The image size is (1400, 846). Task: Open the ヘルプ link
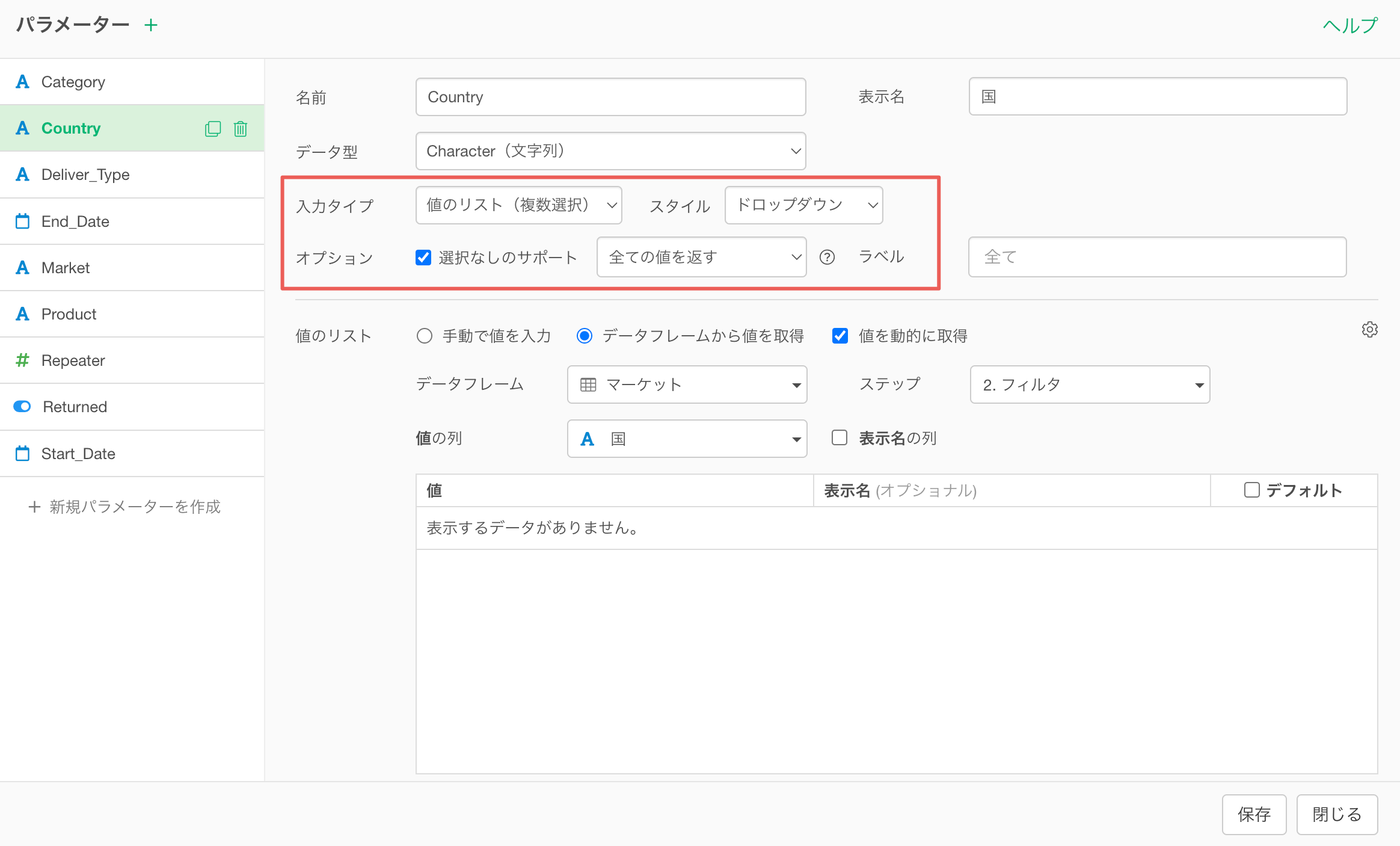click(x=1349, y=25)
